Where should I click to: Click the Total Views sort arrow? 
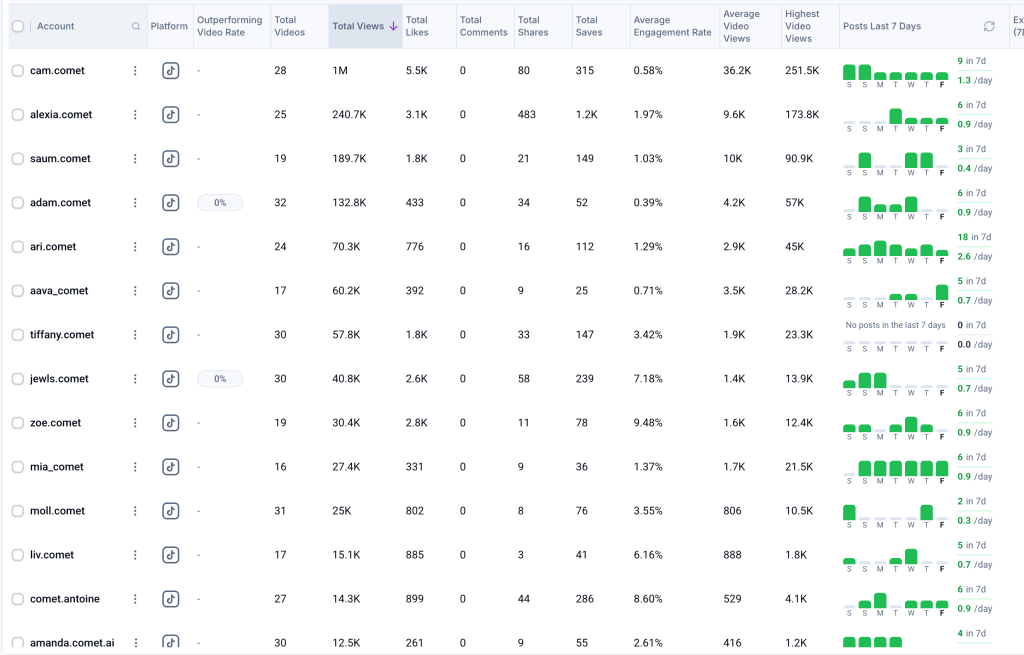tap(394, 26)
